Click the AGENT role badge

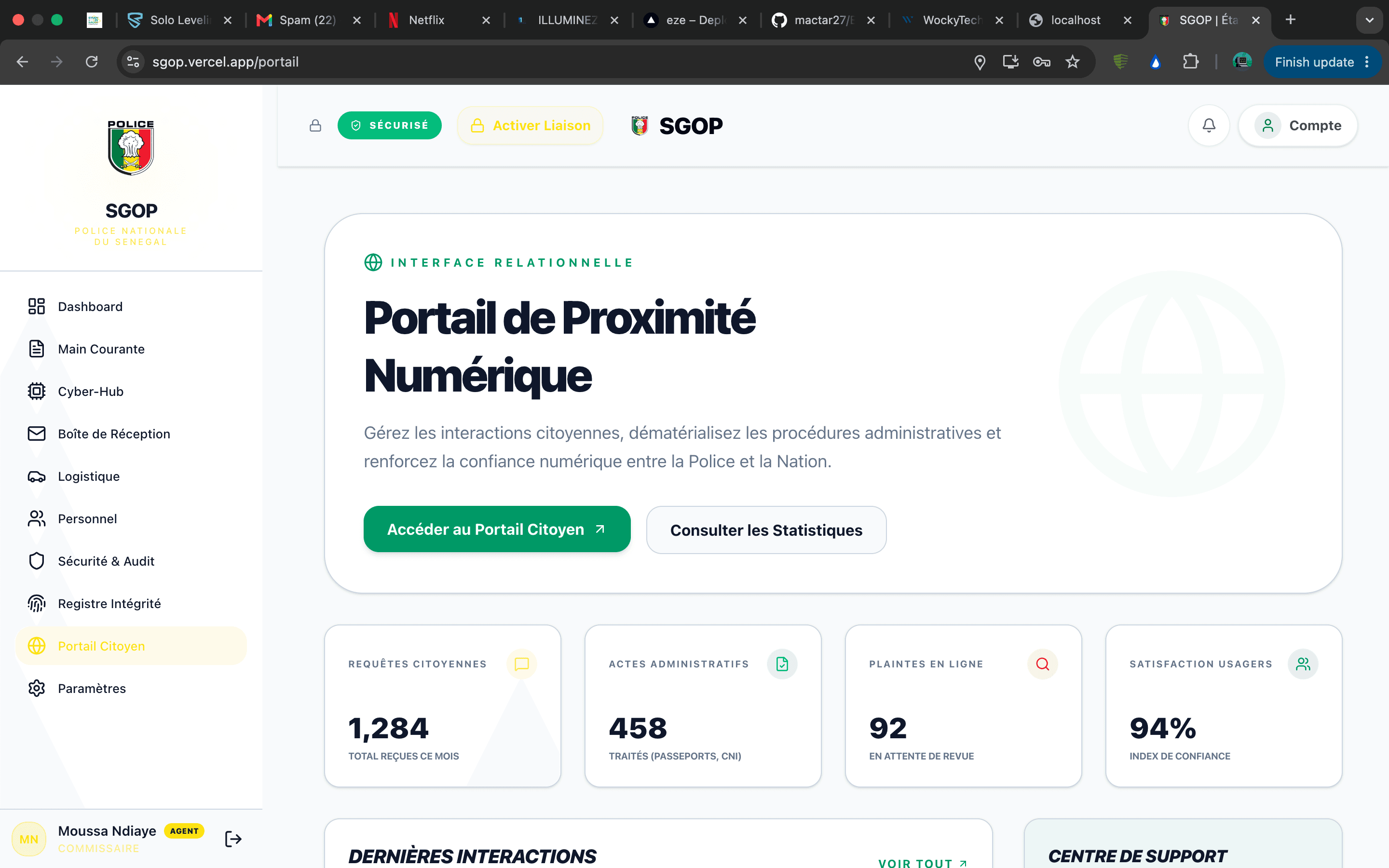[184, 831]
